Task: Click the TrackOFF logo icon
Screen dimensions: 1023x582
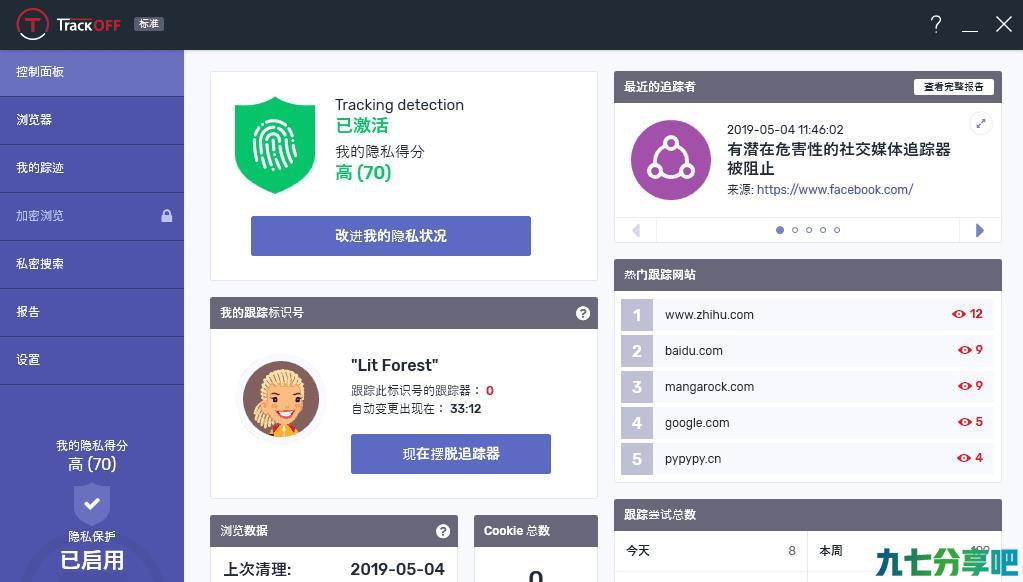Action: click(33, 25)
